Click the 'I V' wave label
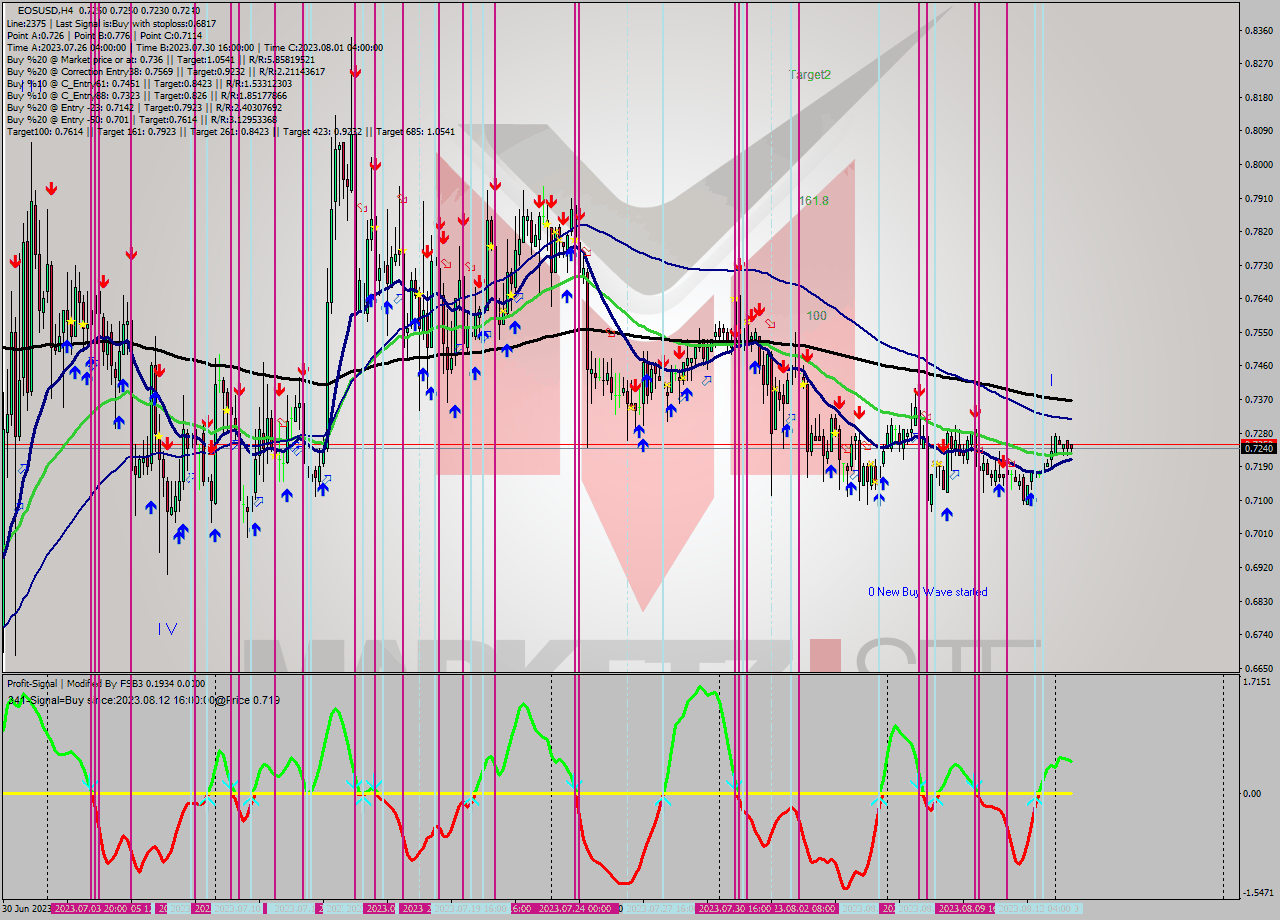 167,629
